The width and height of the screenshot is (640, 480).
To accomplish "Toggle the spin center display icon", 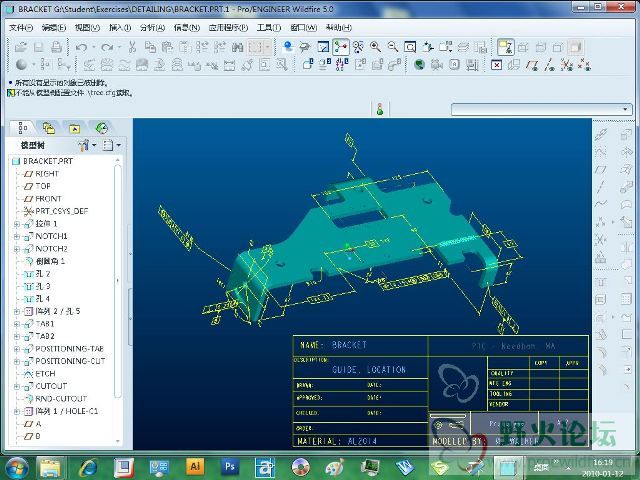I will (x=340, y=47).
